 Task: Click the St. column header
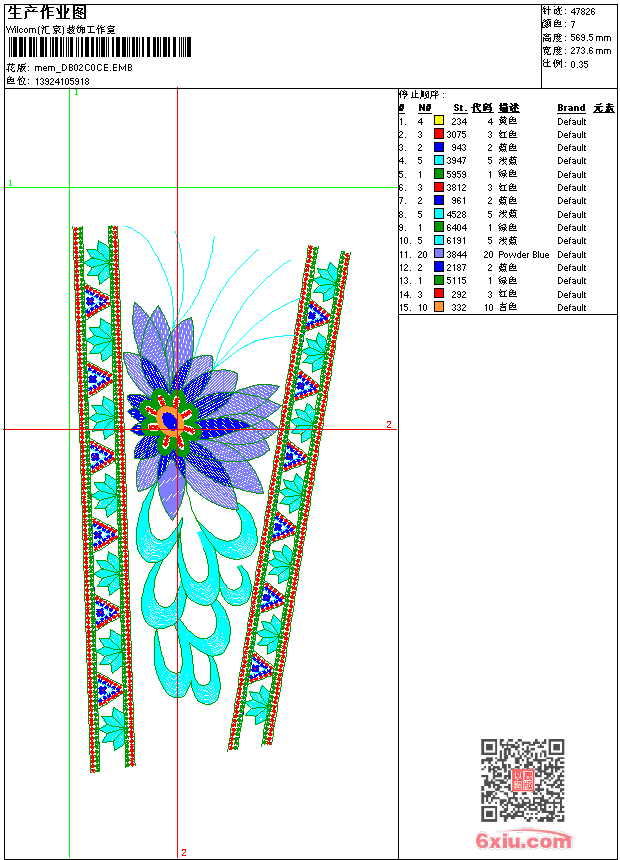tap(459, 108)
